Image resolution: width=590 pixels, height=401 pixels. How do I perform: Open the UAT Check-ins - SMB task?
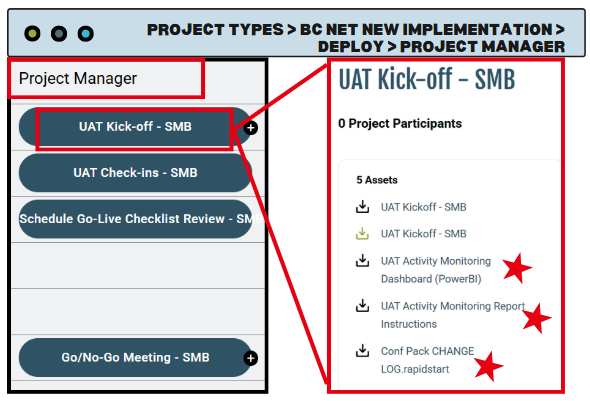pyautogui.click(x=135, y=173)
